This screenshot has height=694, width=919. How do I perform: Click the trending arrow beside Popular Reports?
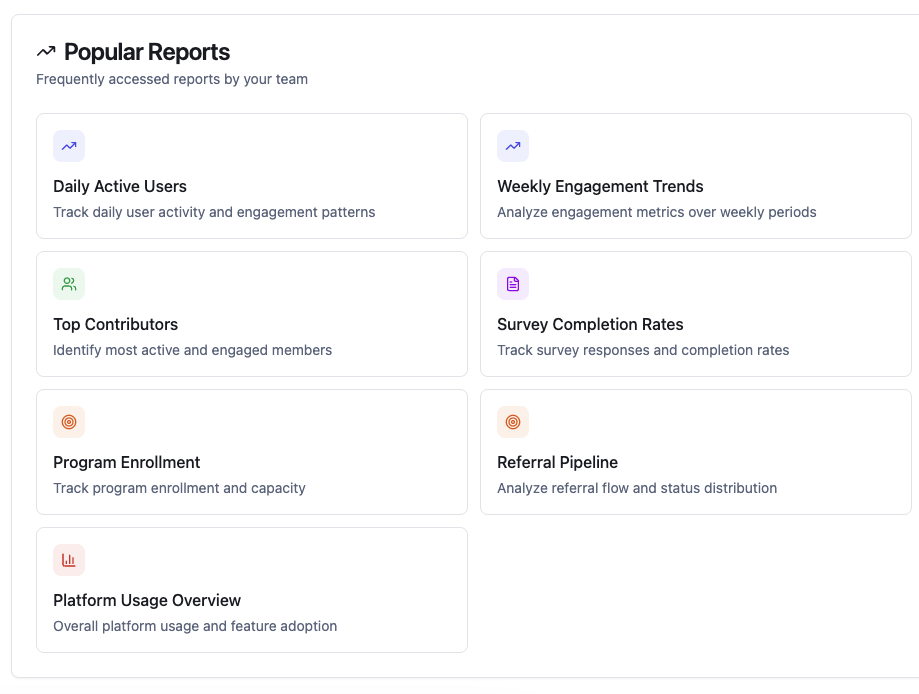pos(46,52)
